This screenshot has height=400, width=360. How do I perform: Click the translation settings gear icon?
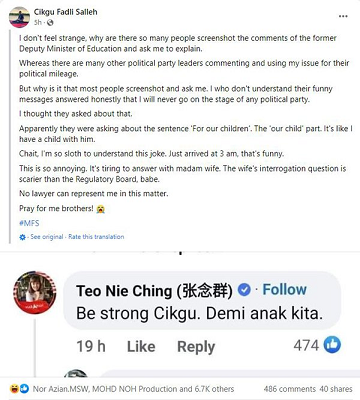click(x=22, y=237)
